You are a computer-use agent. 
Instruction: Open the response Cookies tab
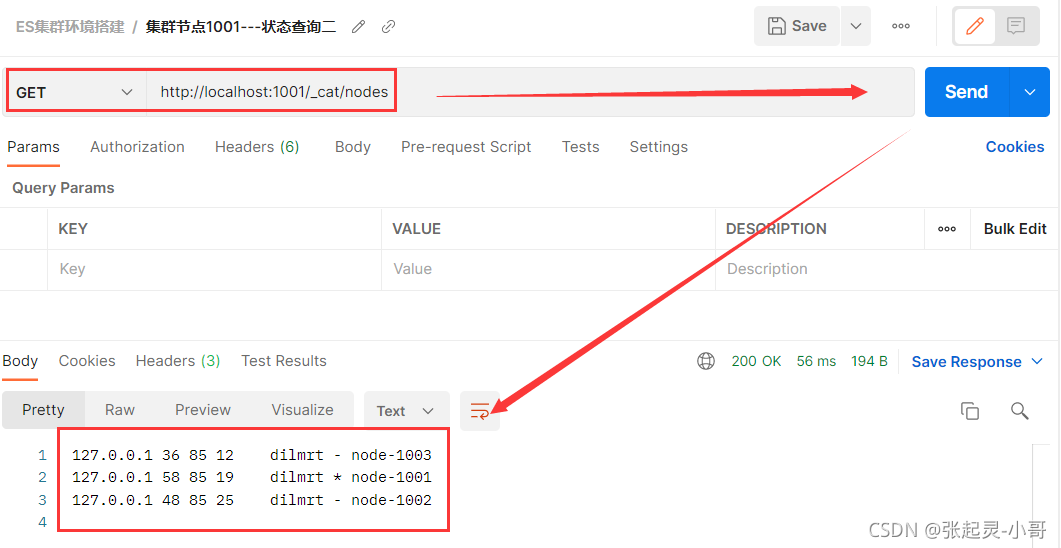click(87, 361)
